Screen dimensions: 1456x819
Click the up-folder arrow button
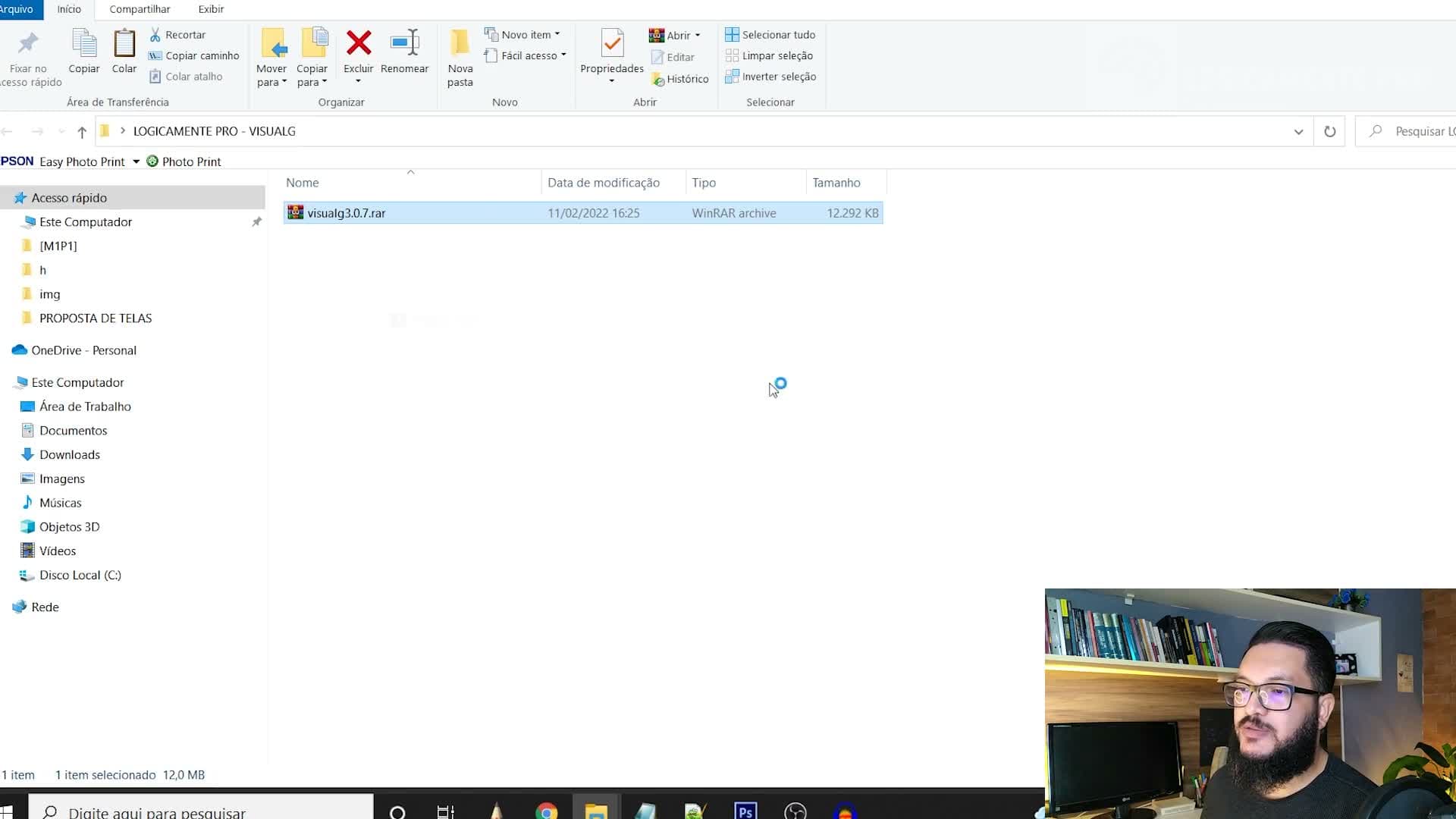[82, 132]
